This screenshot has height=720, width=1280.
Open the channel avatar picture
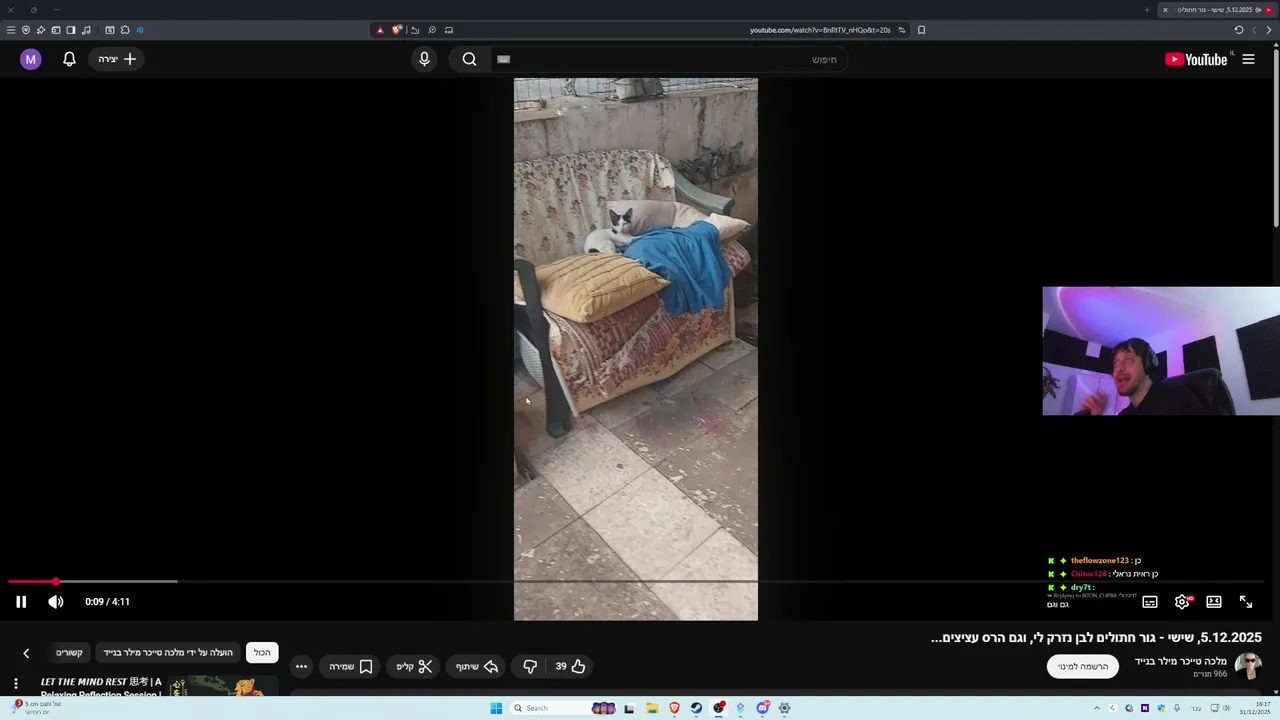pos(1248,666)
